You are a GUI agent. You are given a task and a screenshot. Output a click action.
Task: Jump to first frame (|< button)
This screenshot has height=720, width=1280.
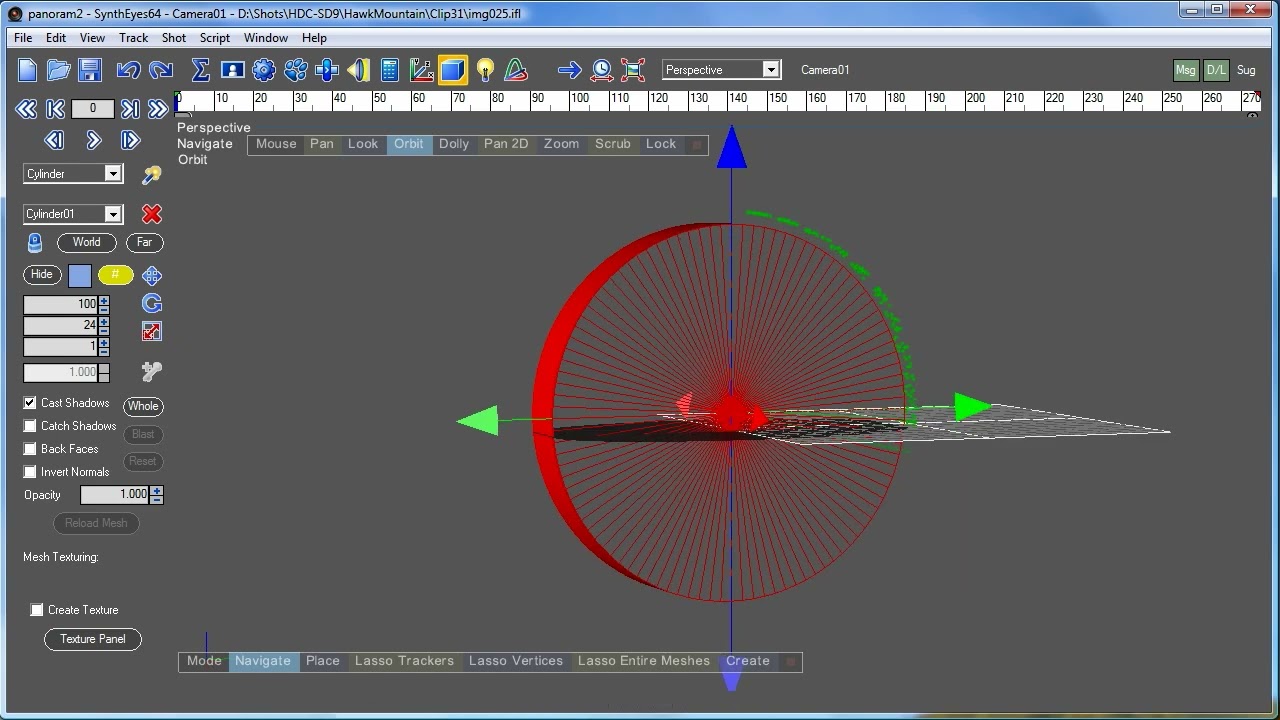[56, 109]
